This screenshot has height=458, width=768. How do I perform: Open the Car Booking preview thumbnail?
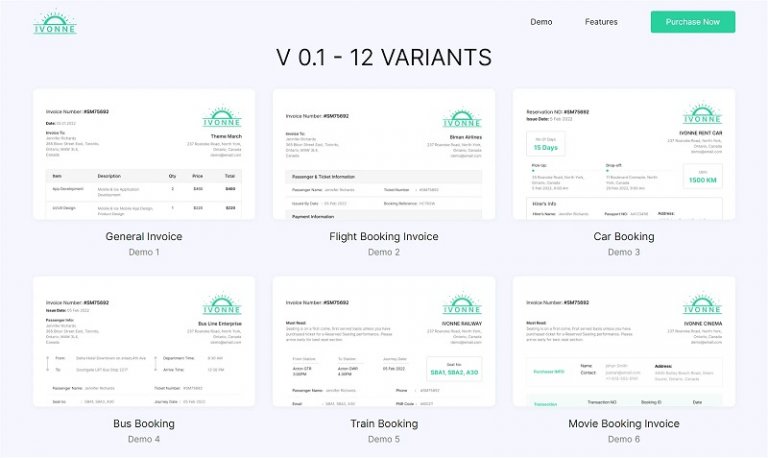pos(623,155)
